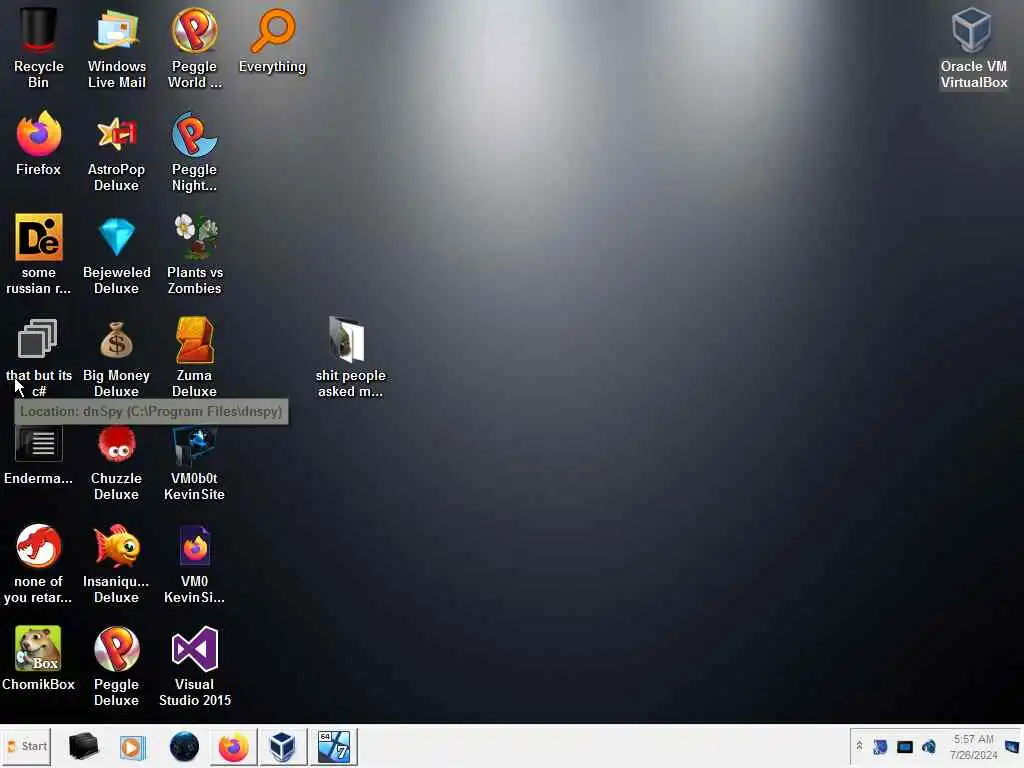The image size is (1024, 768).
Task: Select Plants vs Zombies icon
Action: pyautogui.click(x=195, y=255)
